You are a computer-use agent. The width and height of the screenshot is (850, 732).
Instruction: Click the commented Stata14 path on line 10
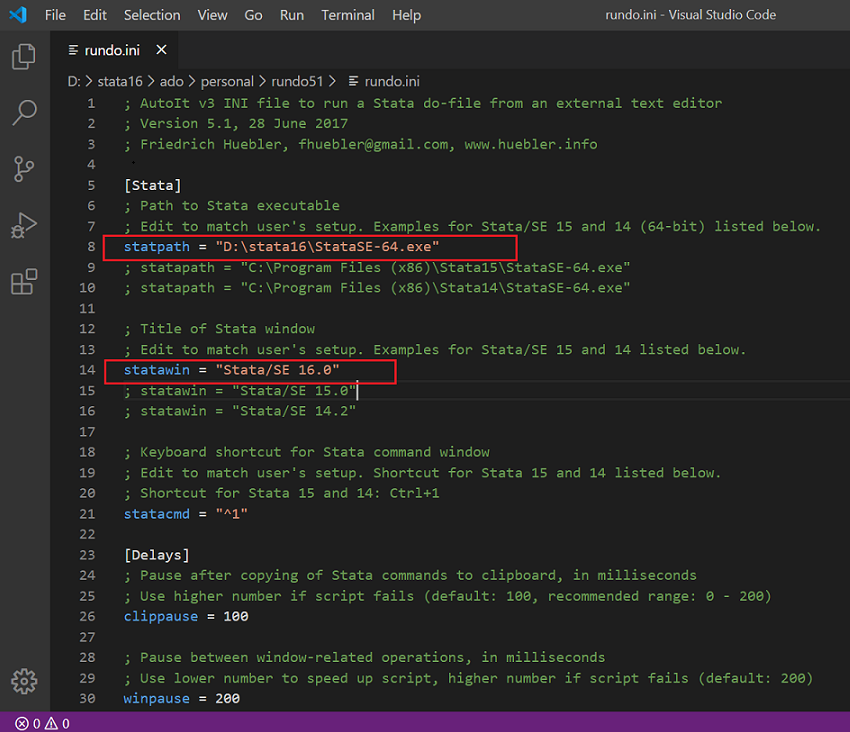(x=377, y=288)
